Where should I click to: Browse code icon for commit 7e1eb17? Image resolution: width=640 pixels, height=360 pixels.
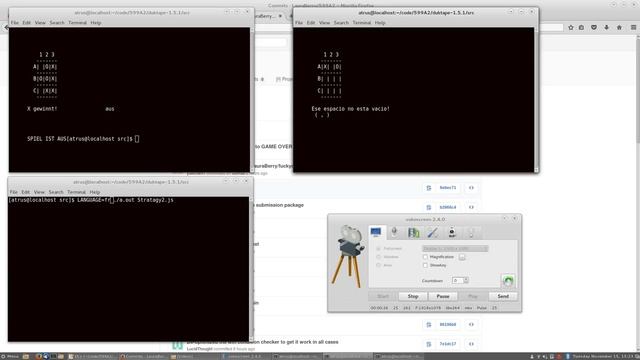tap(471, 344)
